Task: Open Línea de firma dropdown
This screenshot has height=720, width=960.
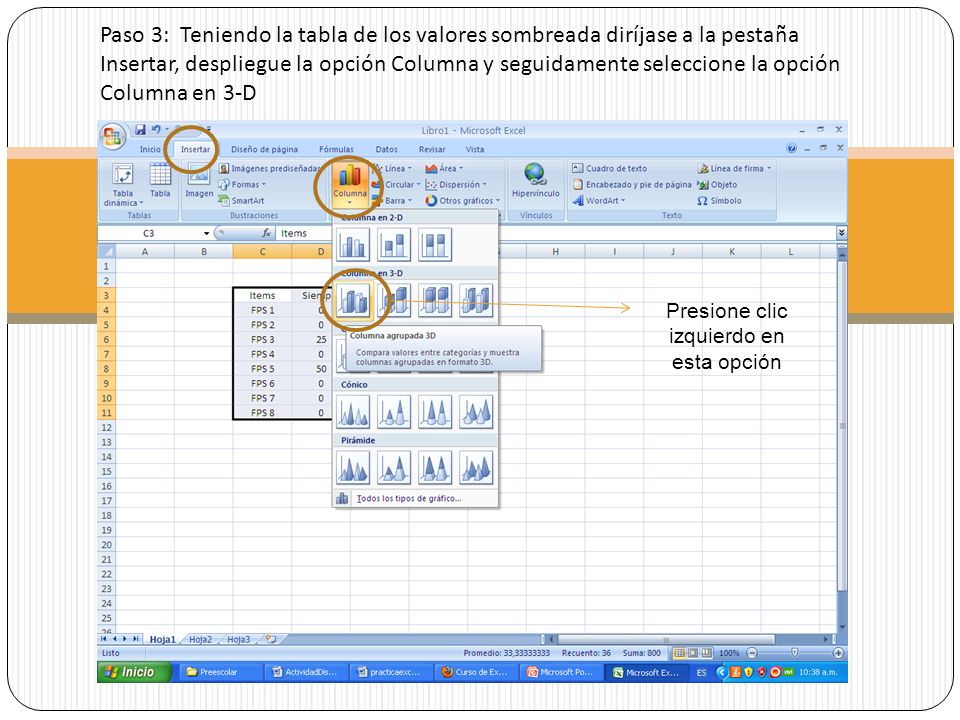Action: tap(734, 168)
